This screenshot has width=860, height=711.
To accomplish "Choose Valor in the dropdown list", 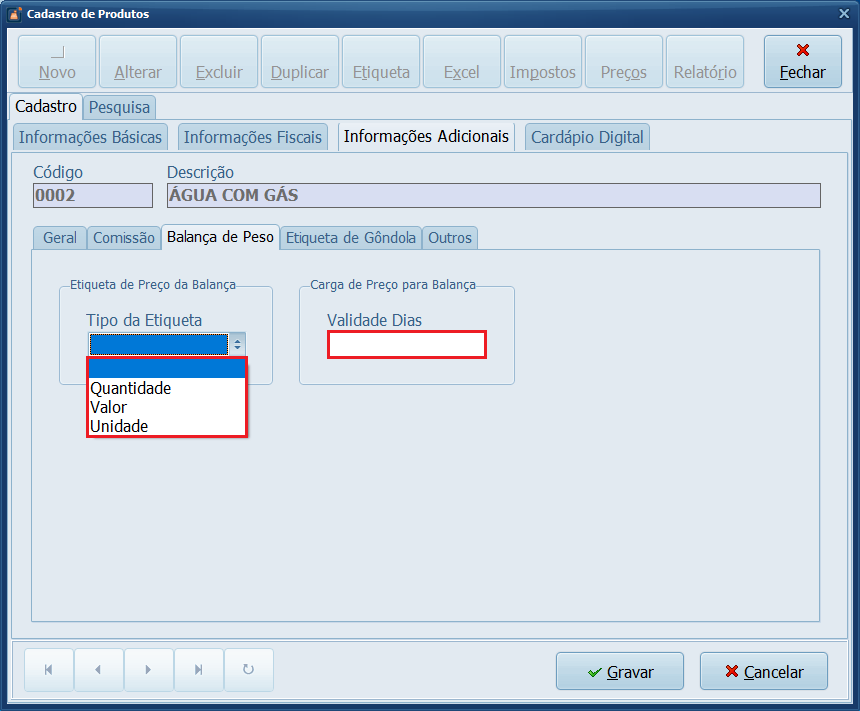I will [109, 407].
